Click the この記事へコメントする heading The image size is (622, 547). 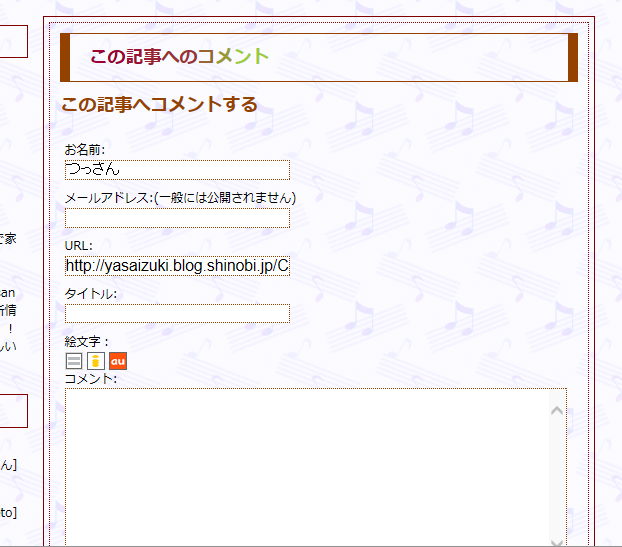tap(159, 104)
